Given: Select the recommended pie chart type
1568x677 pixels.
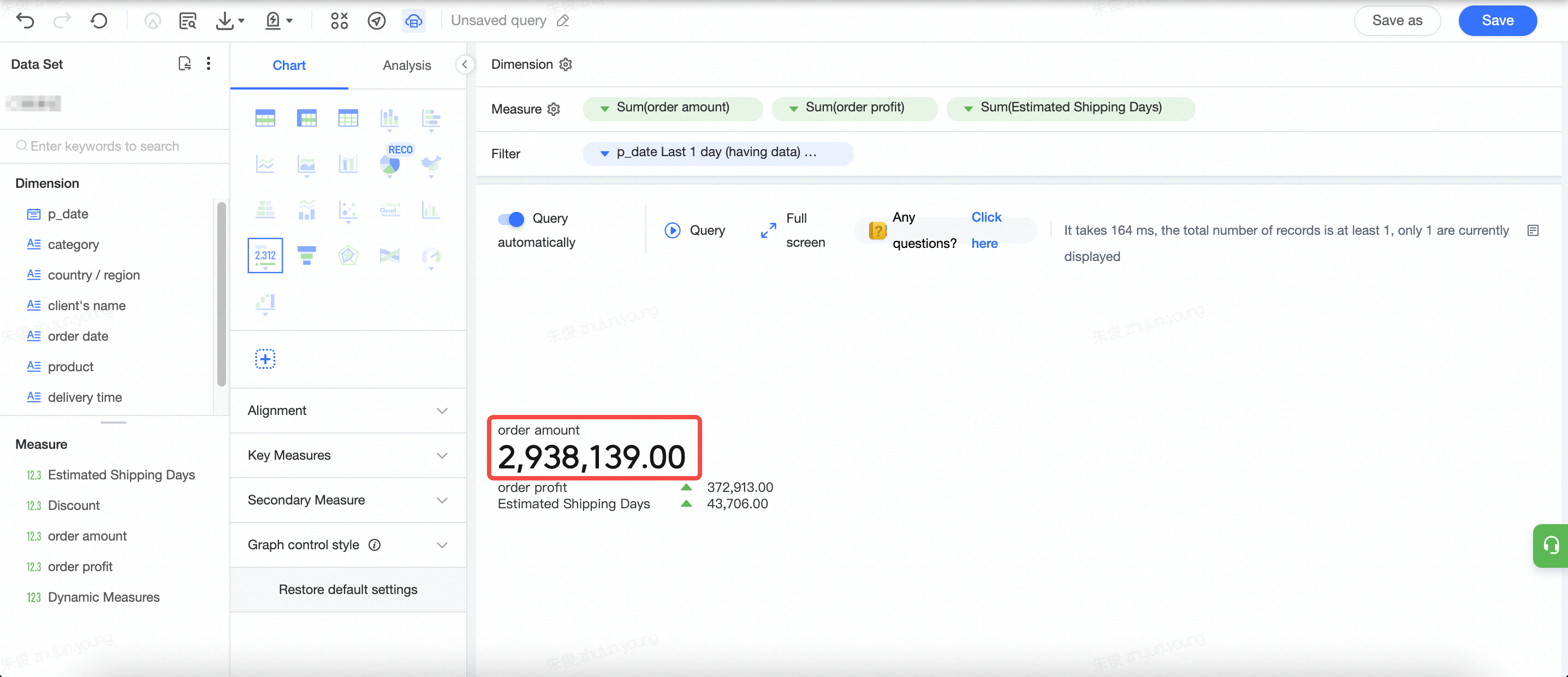Looking at the screenshot, I should click(x=389, y=164).
